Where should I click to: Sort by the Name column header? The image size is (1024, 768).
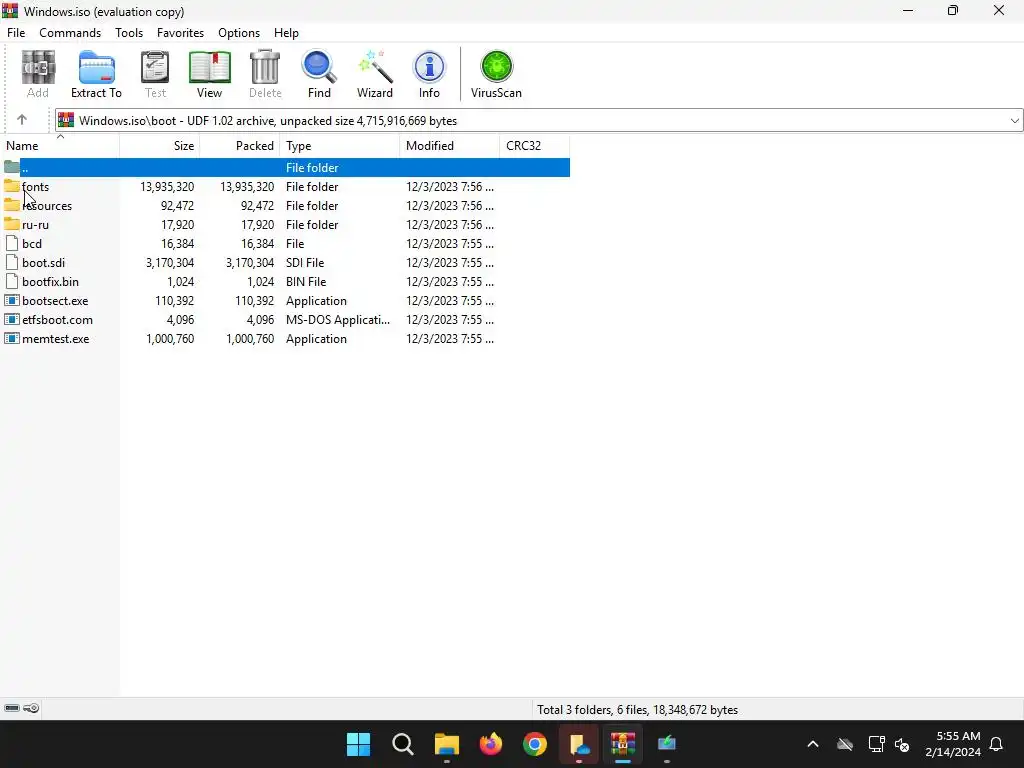coord(60,146)
